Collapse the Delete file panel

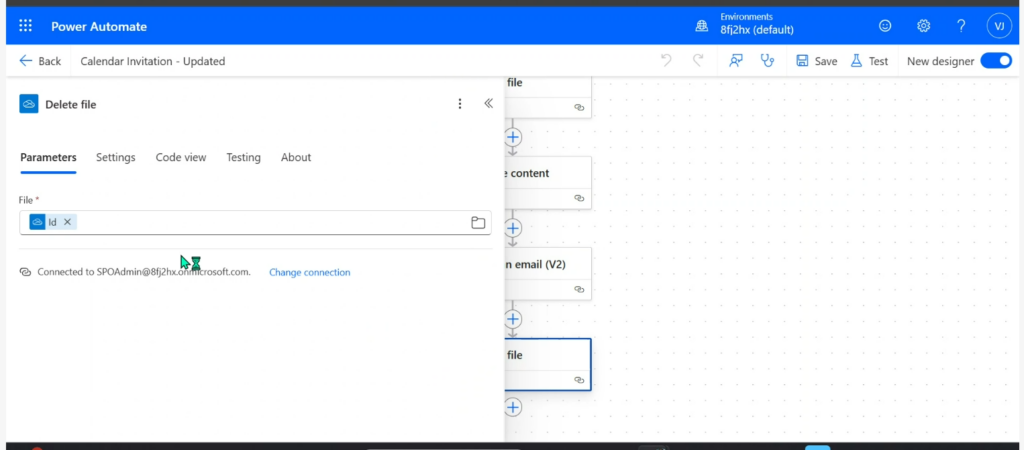pyautogui.click(x=488, y=103)
